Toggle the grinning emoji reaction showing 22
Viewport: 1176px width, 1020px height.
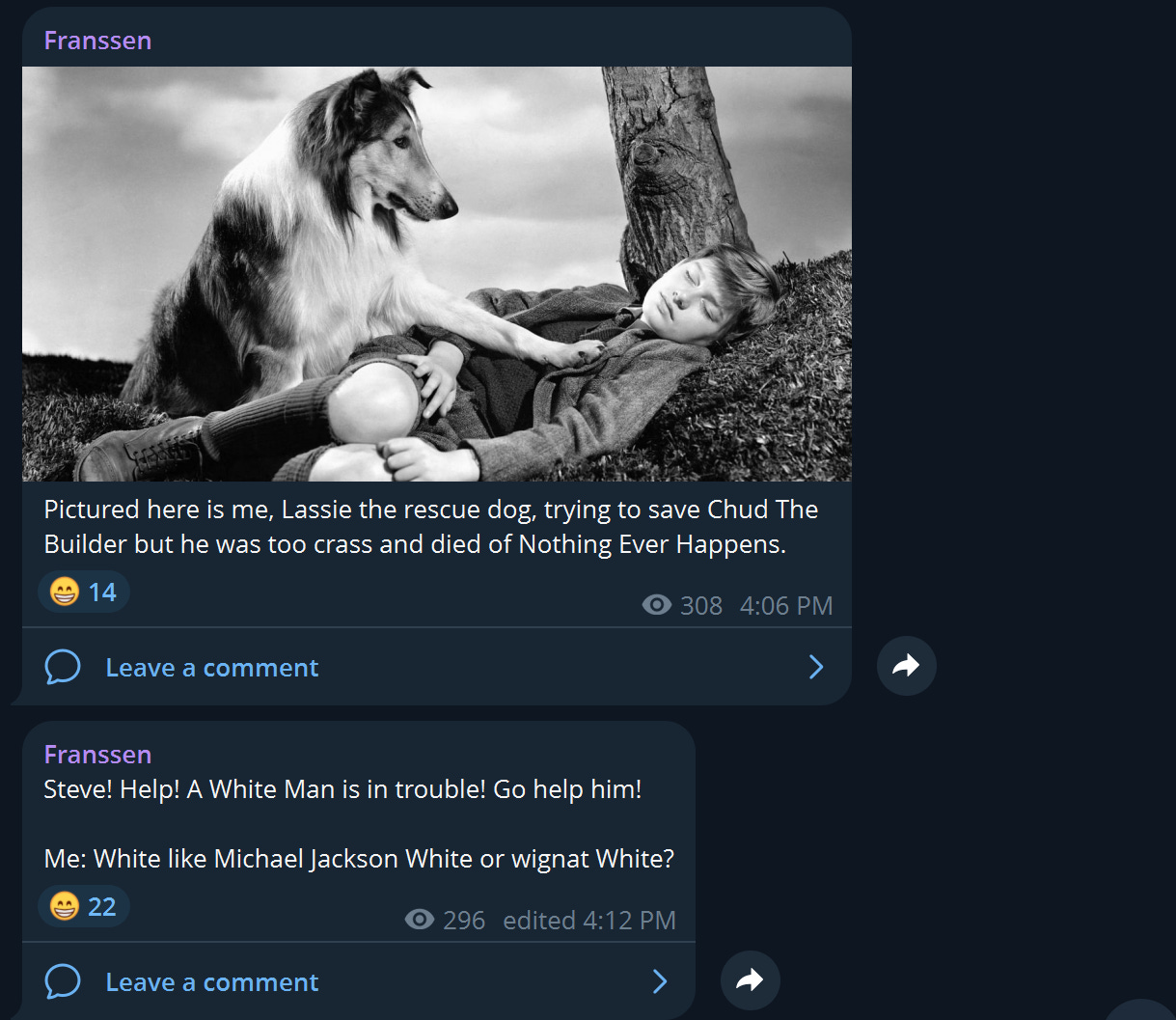point(84,906)
